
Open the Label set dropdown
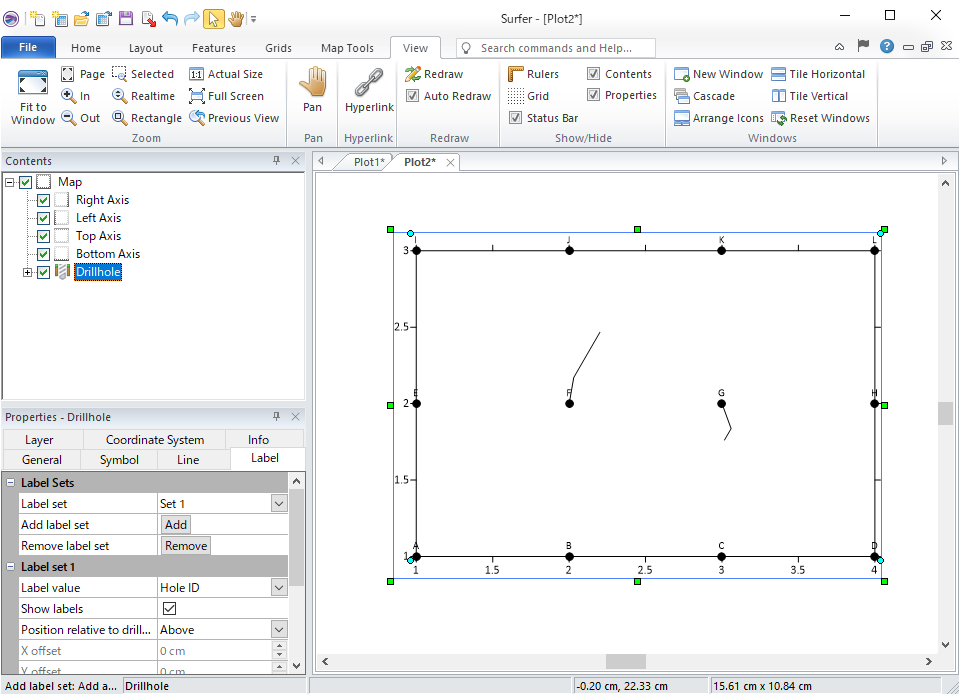point(279,504)
